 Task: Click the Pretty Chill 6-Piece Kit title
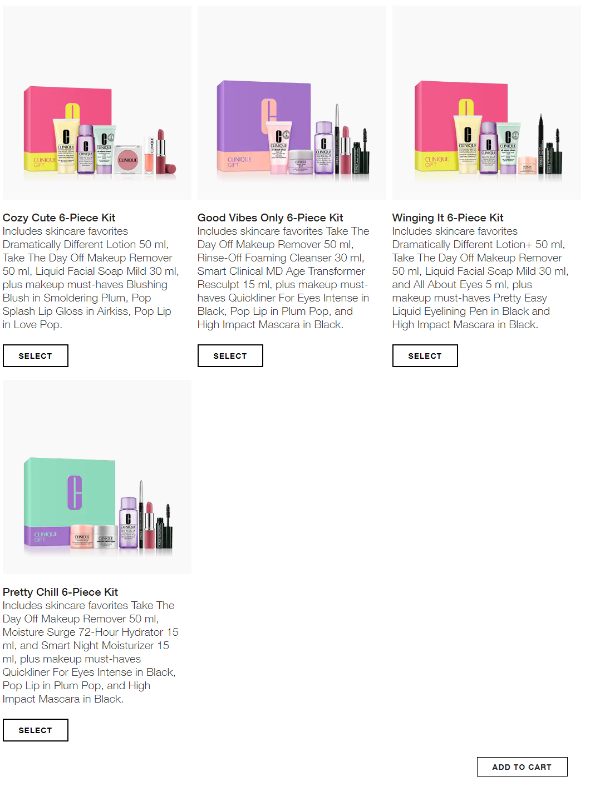click(x=60, y=592)
